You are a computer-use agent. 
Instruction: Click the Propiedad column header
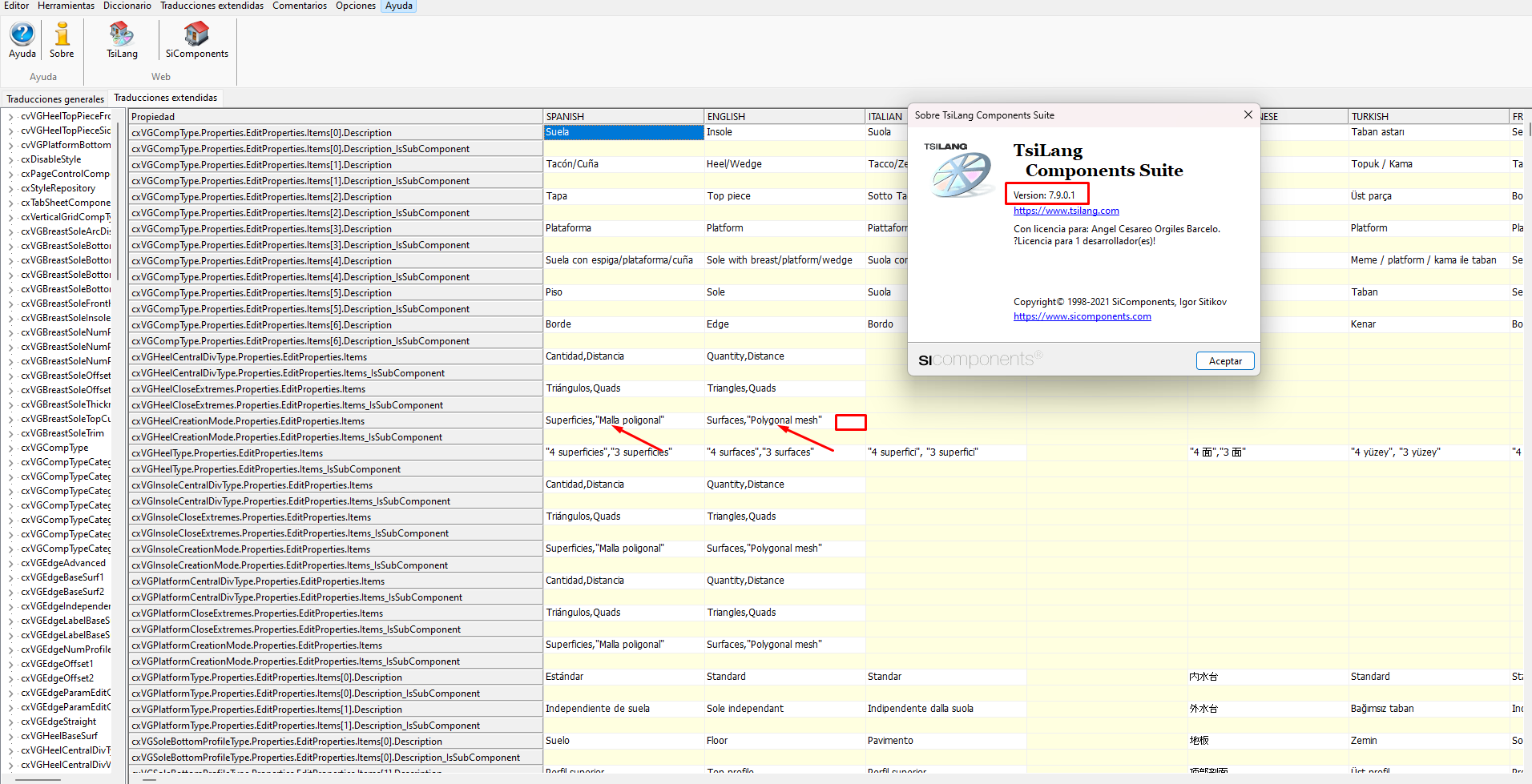click(x=336, y=117)
